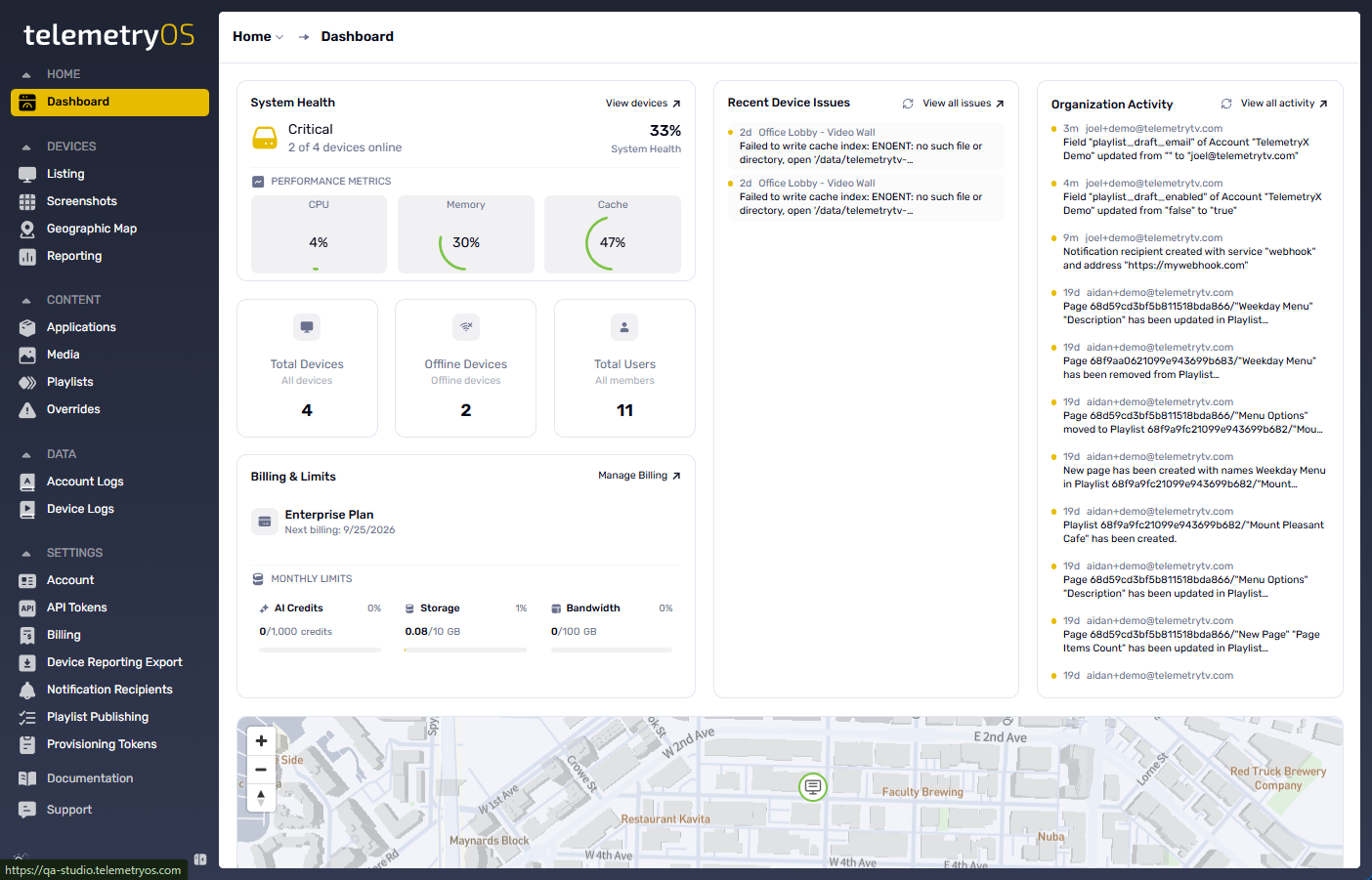This screenshot has height=880, width=1372.
Task: Click the 9m webhook notification activity entry
Action: click(1190, 251)
